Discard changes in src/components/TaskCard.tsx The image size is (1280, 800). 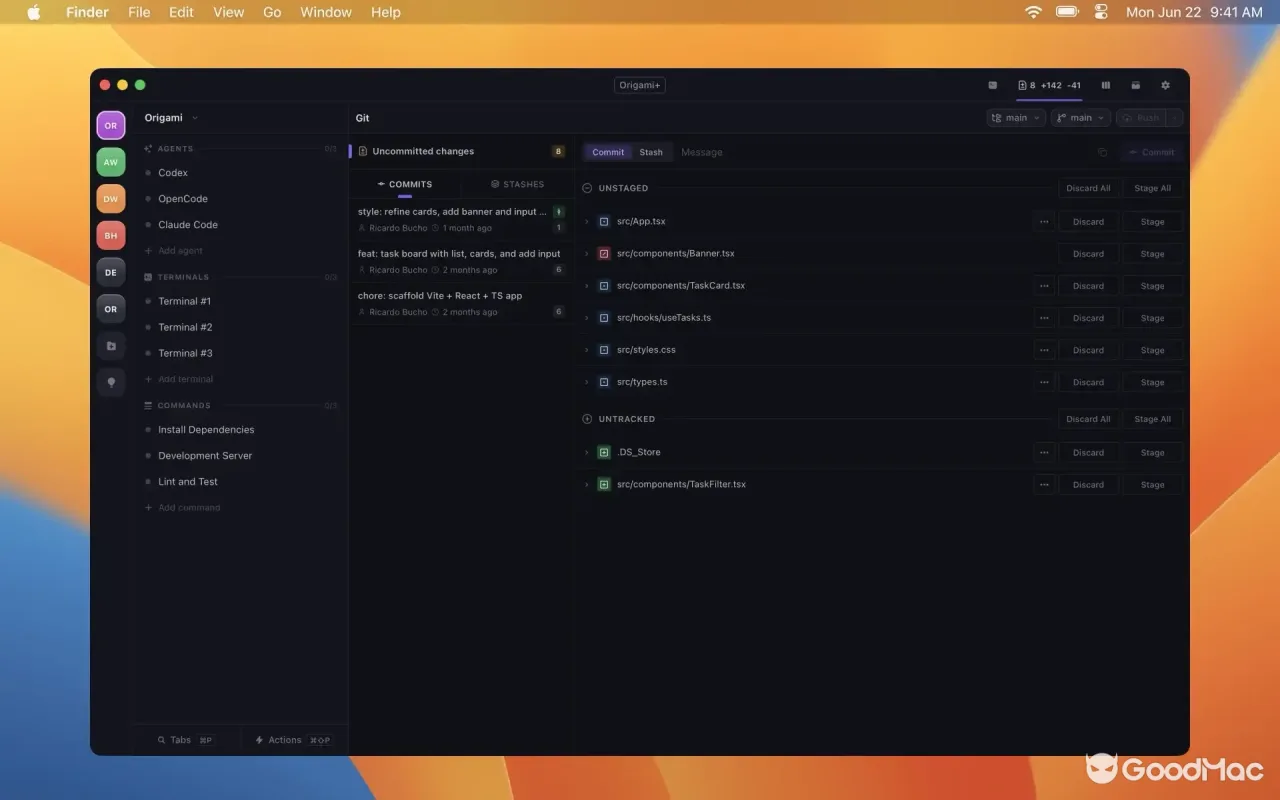point(1088,286)
